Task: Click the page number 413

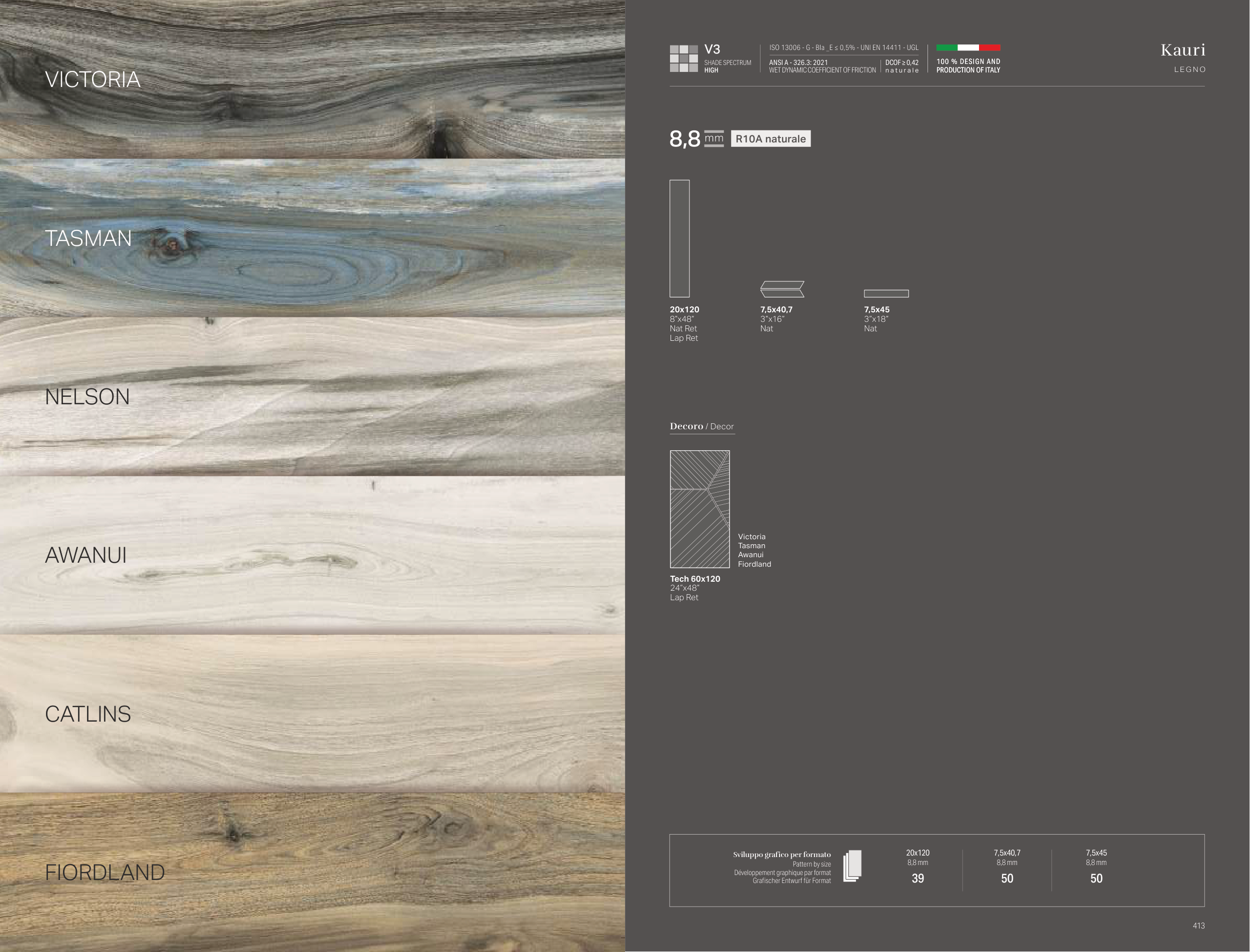Action: click(1198, 926)
